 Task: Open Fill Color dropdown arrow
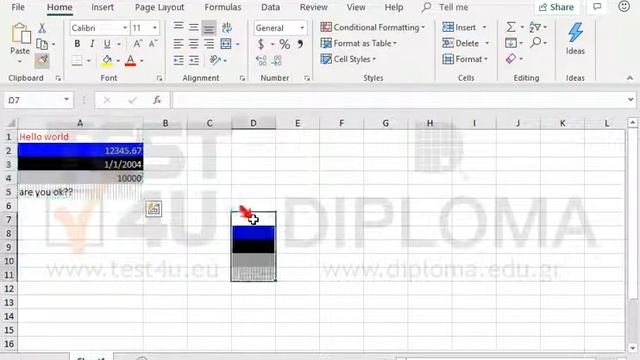118,61
